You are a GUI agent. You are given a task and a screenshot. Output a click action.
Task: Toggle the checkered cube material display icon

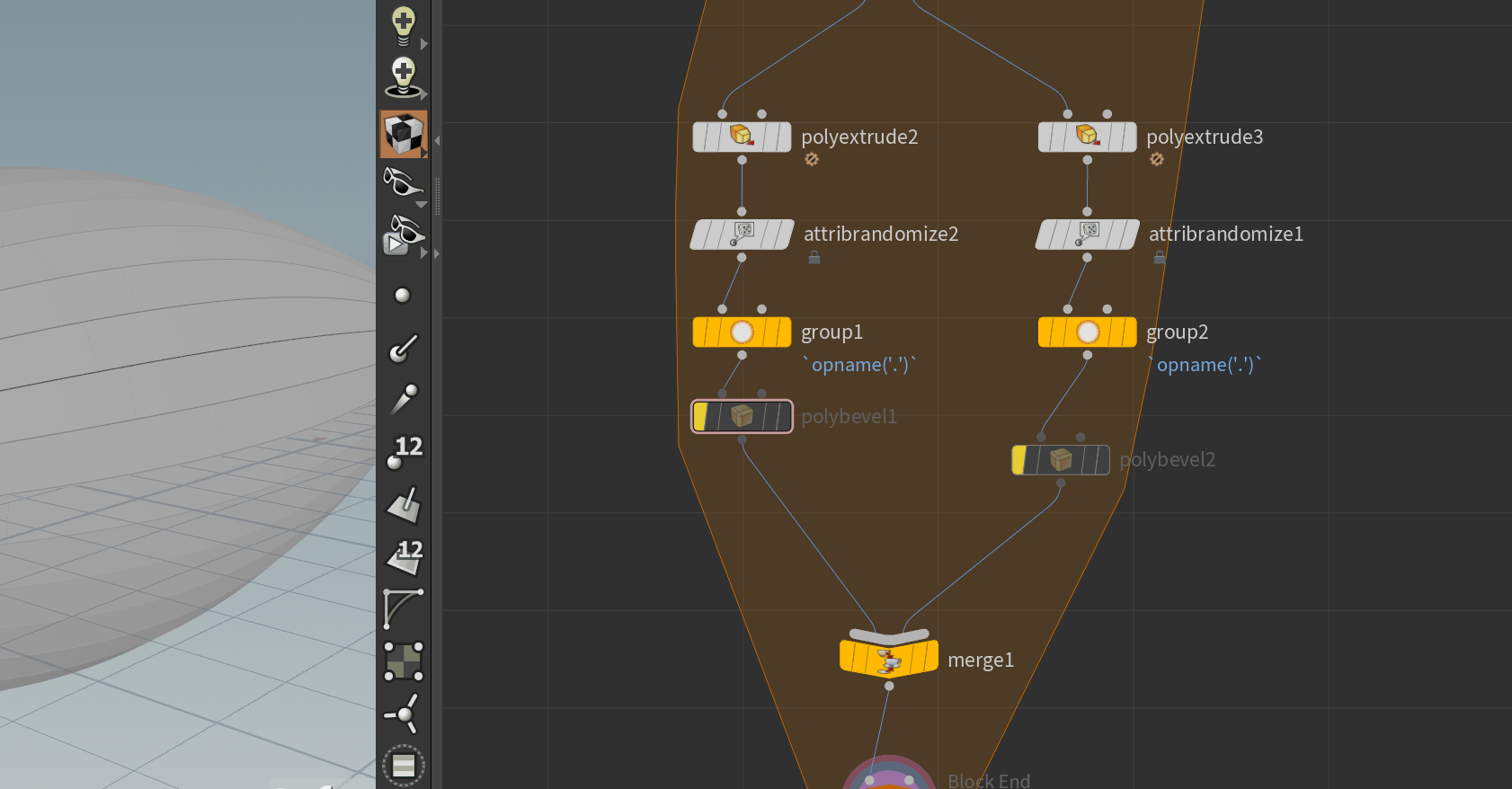(x=404, y=135)
